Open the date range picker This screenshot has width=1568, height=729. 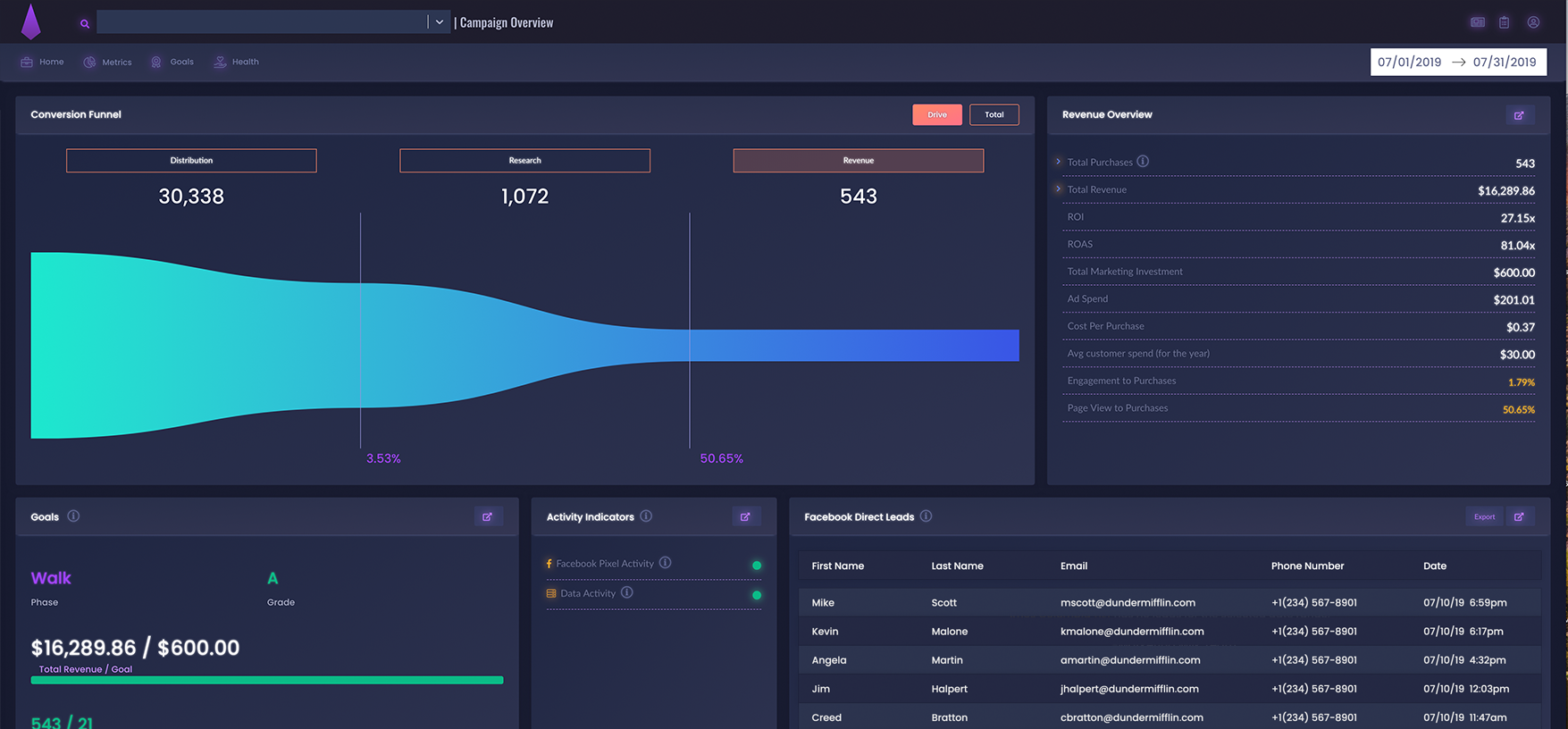point(1458,62)
